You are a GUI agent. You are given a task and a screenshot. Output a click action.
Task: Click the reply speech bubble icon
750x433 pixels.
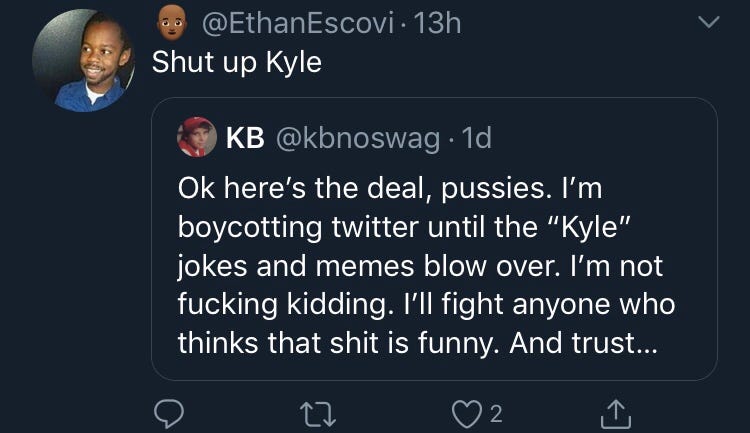[169, 411]
